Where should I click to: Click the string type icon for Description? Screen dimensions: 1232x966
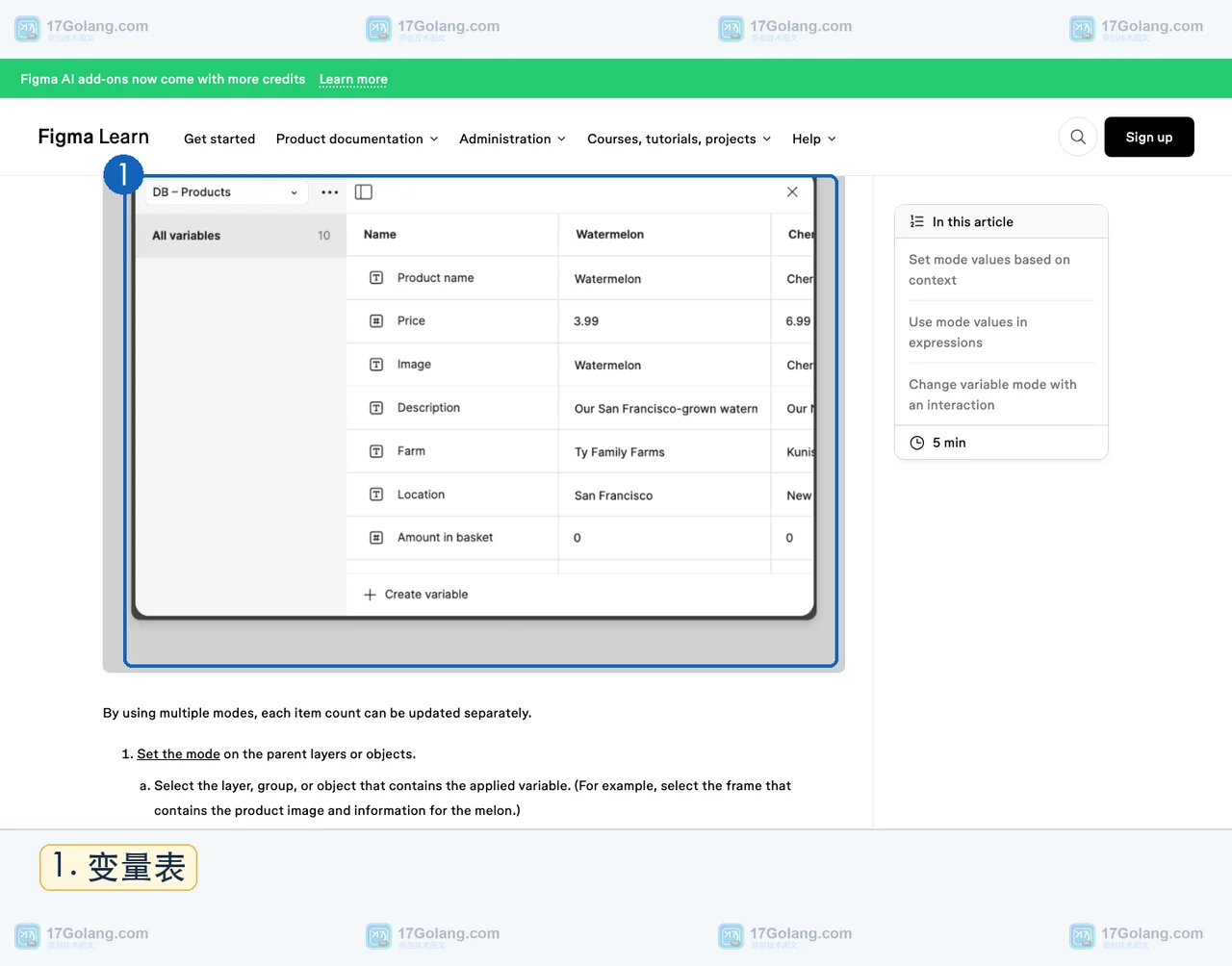click(376, 408)
